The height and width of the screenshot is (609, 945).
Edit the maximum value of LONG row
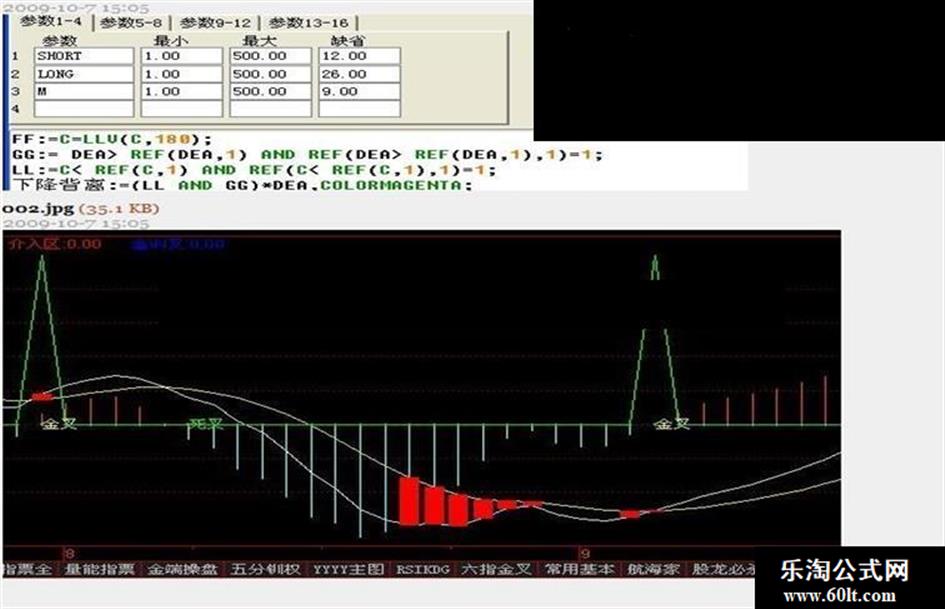coord(270,74)
